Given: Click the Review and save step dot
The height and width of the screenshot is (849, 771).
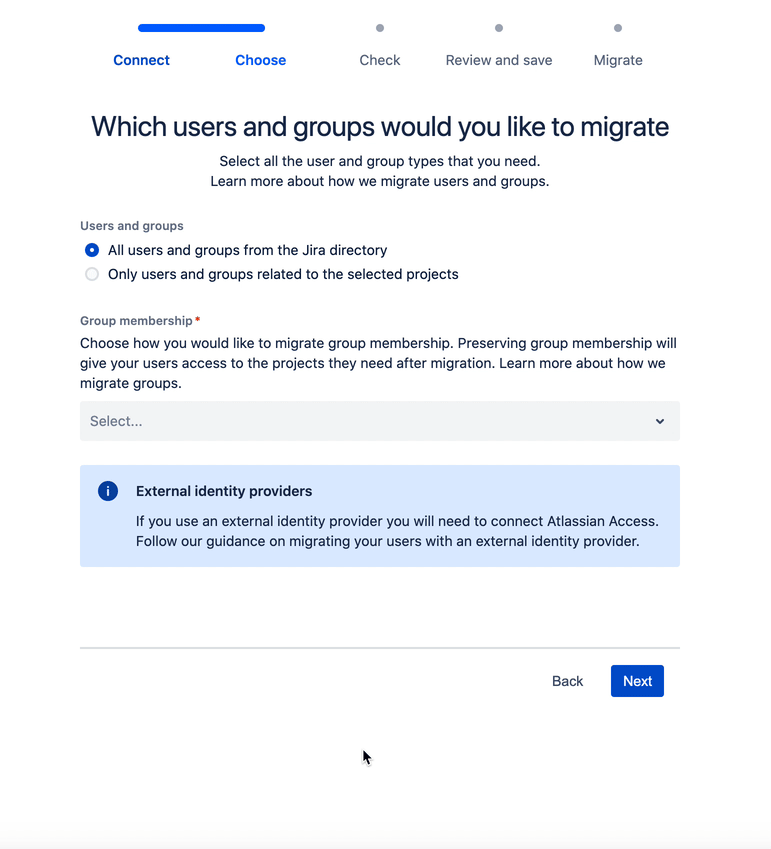Looking at the screenshot, I should click(x=498, y=28).
